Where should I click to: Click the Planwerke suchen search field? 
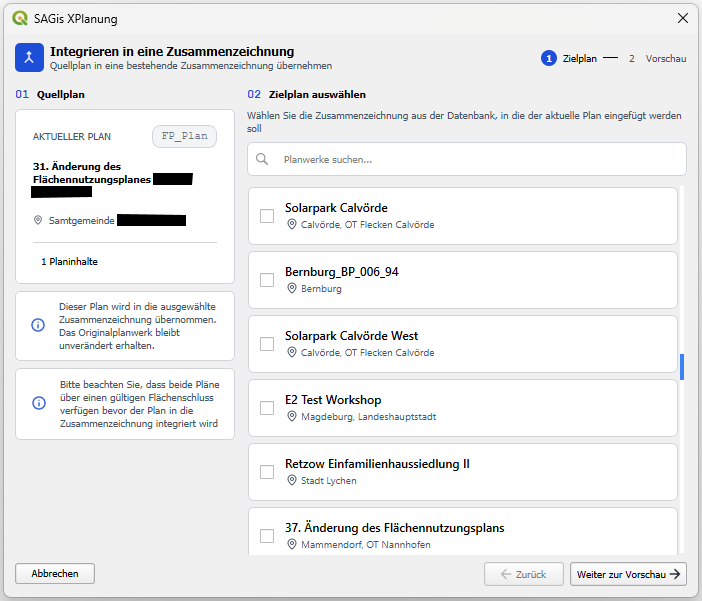pos(467,159)
